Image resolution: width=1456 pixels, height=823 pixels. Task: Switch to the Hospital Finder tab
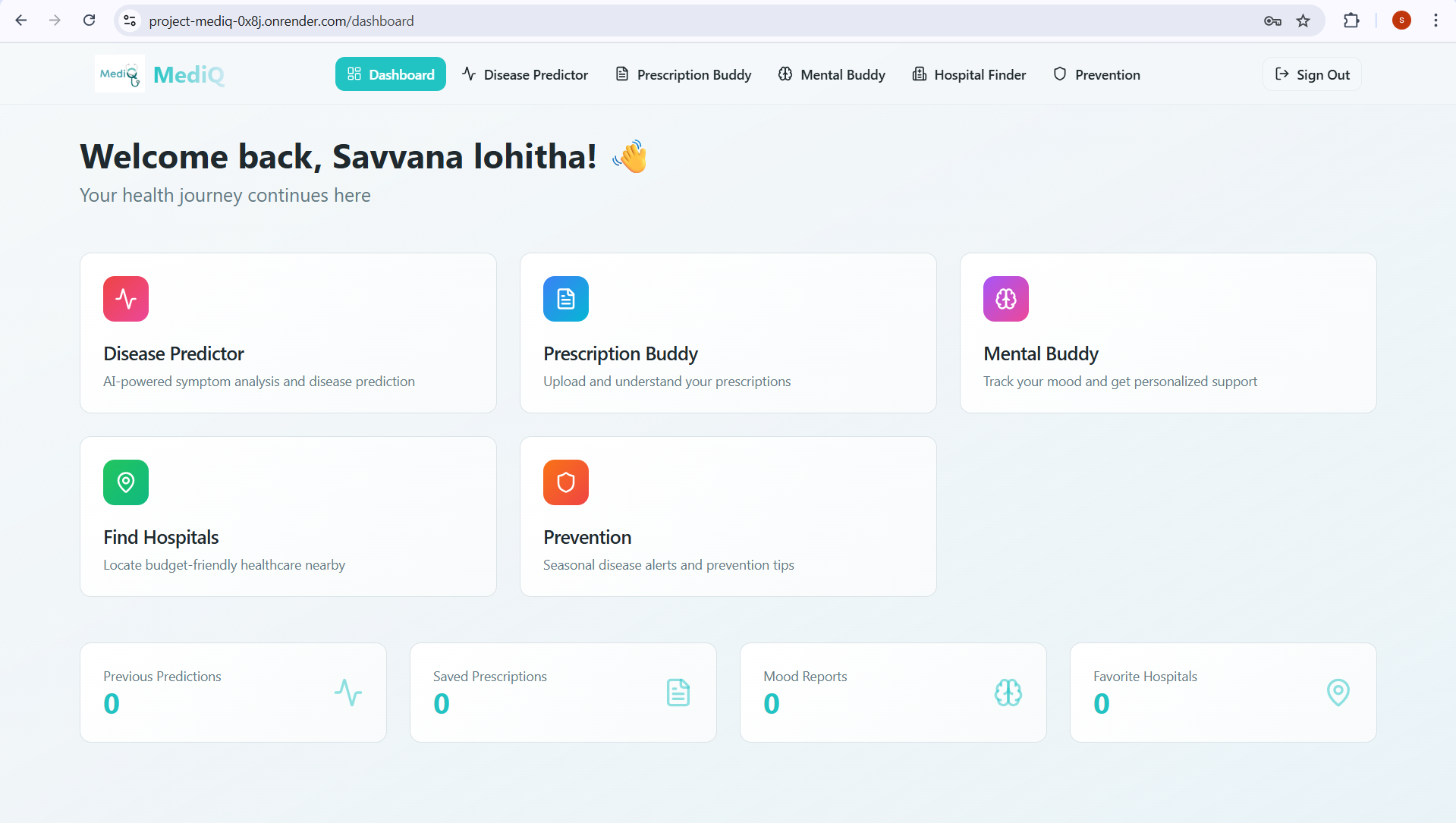tap(968, 74)
